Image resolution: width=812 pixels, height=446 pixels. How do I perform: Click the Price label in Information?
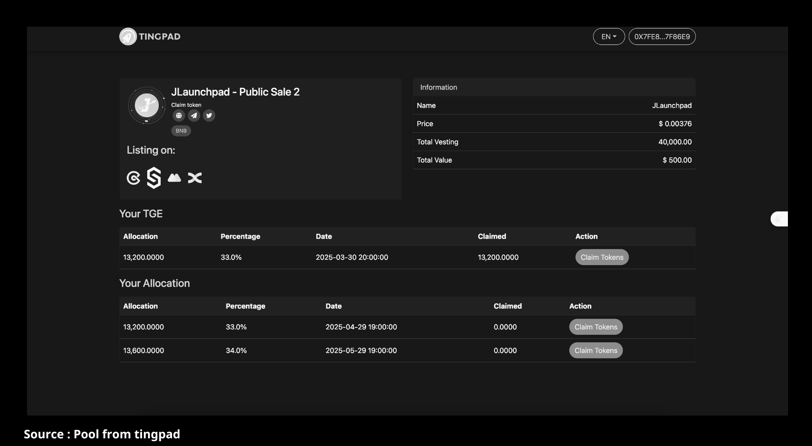pos(425,124)
